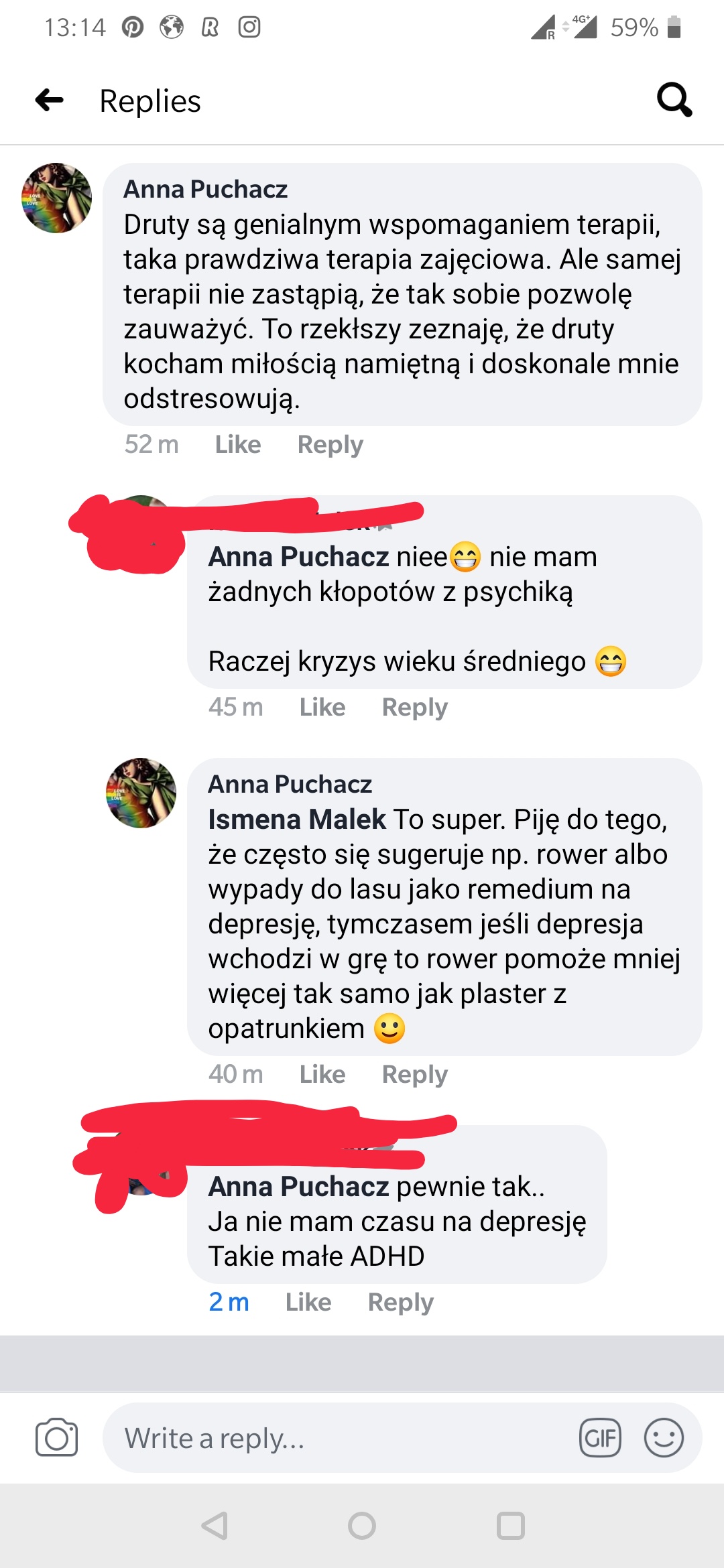Open Anna Puchacz name in top comment
The height and width of the screenshot is (1568, 724).
click(206, 189)
